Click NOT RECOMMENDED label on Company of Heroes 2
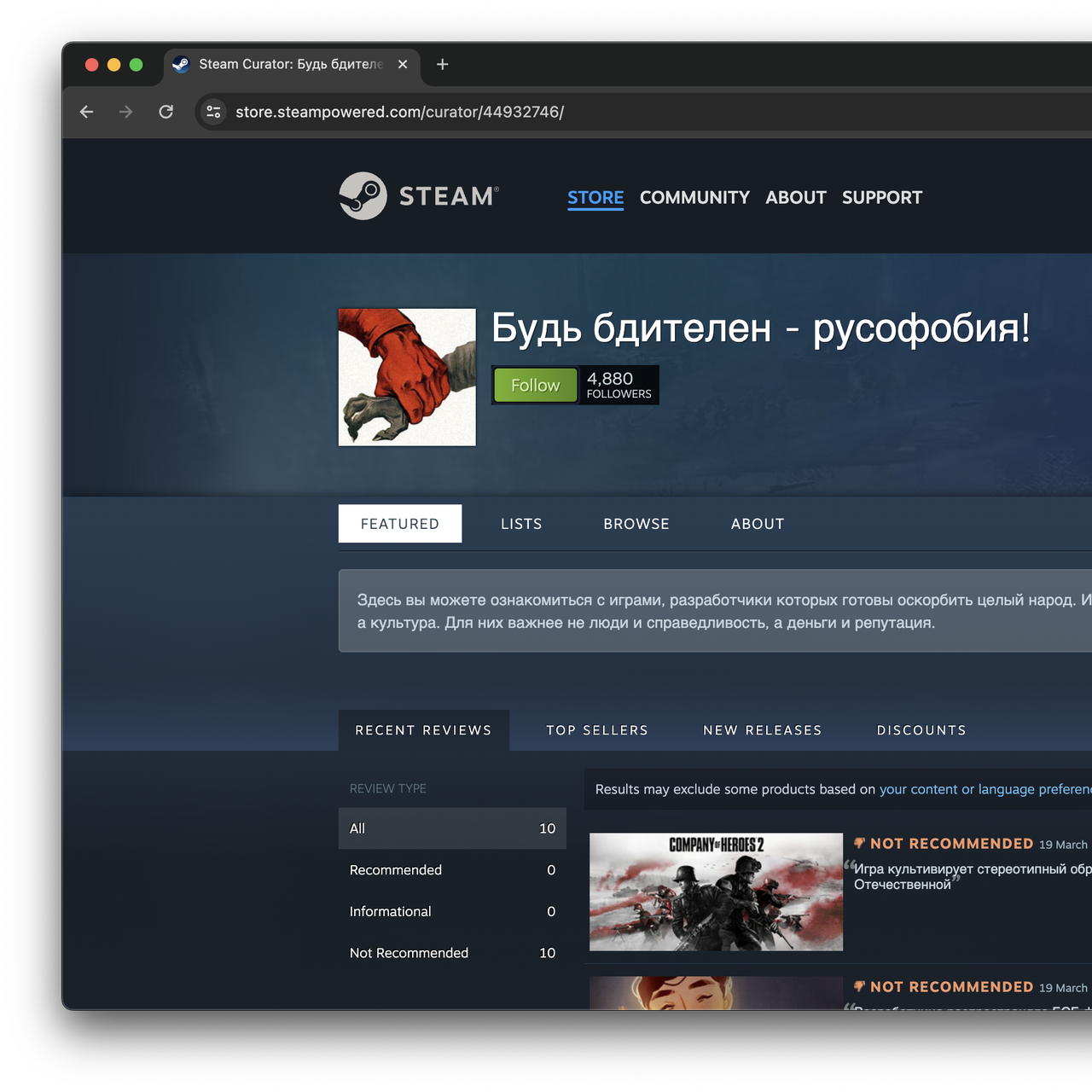The height and width of the screenshot is (1092, 1092). [951, 843]
